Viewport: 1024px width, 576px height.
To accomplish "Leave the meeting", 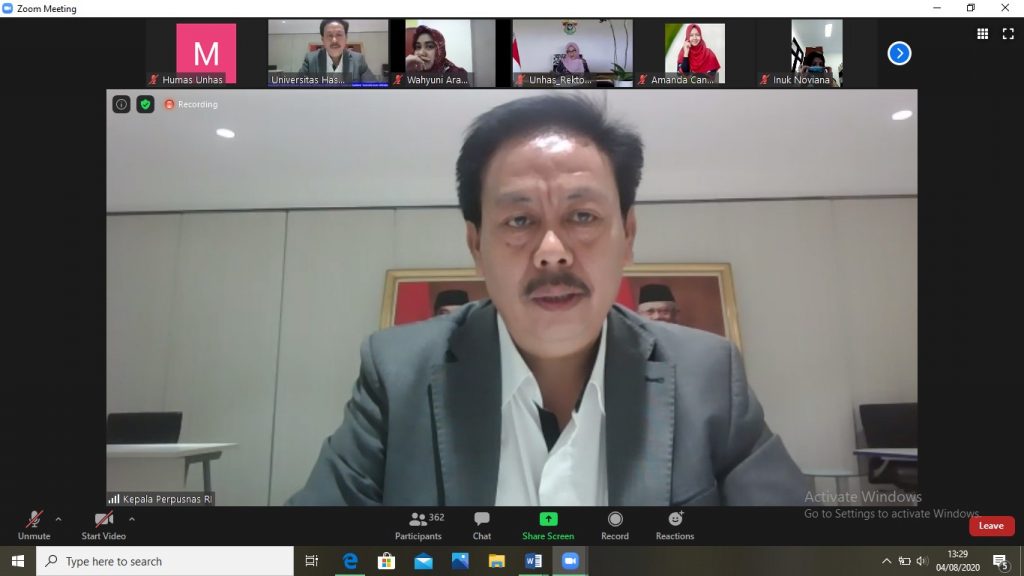I will point(990,525).
